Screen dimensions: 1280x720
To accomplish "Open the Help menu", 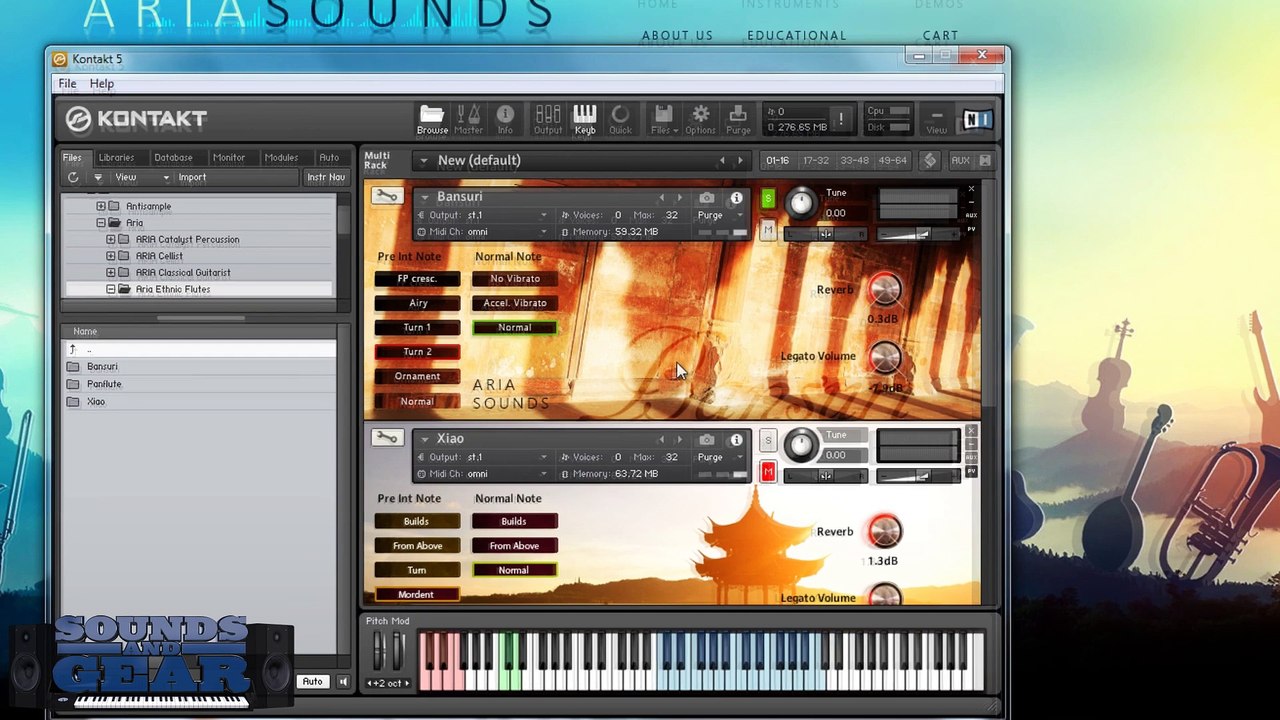I will (102, 84).
